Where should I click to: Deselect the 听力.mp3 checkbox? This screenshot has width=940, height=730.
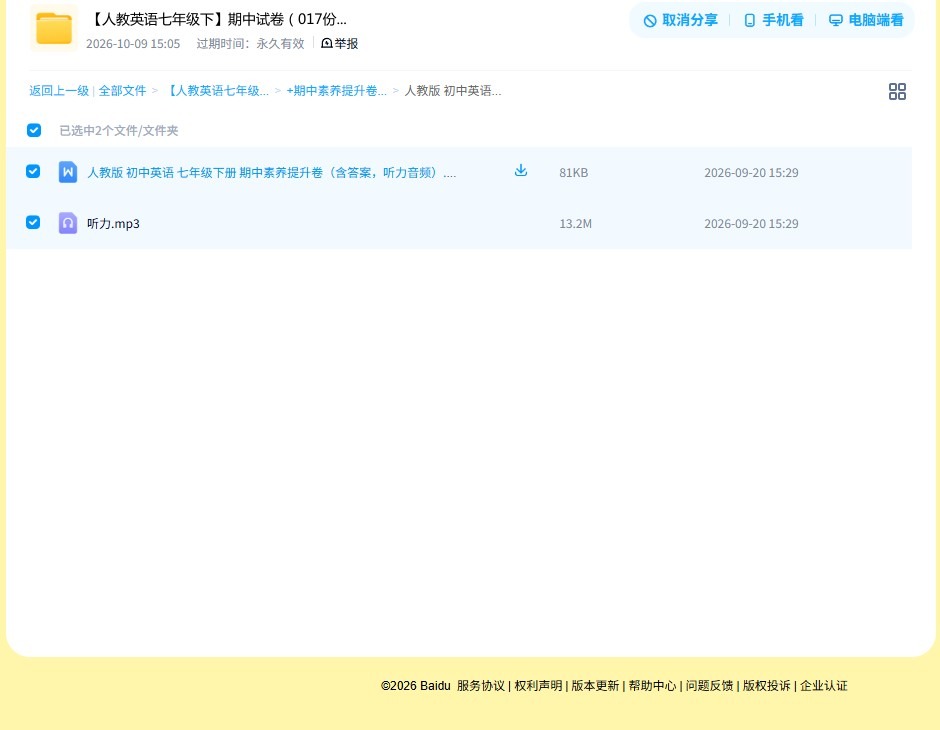(33, 222)
